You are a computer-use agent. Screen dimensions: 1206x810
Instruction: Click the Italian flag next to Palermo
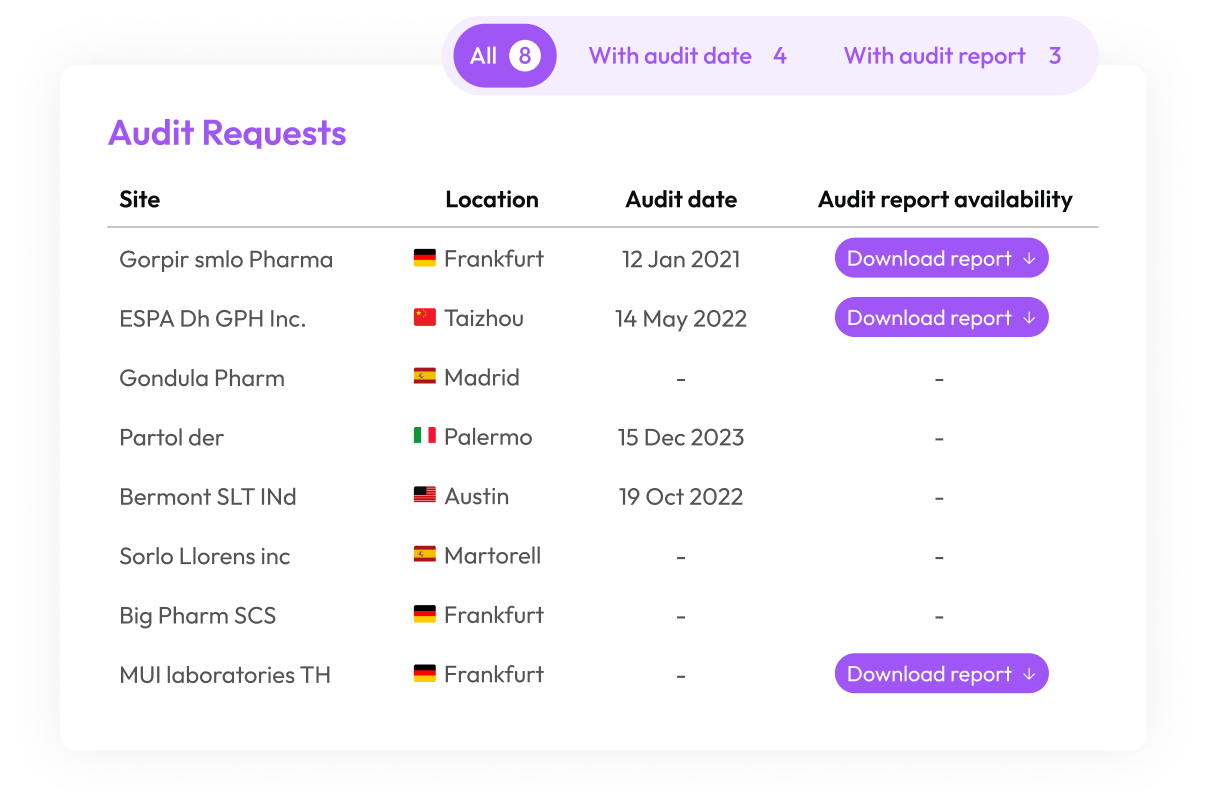click(x=424, y=437)
